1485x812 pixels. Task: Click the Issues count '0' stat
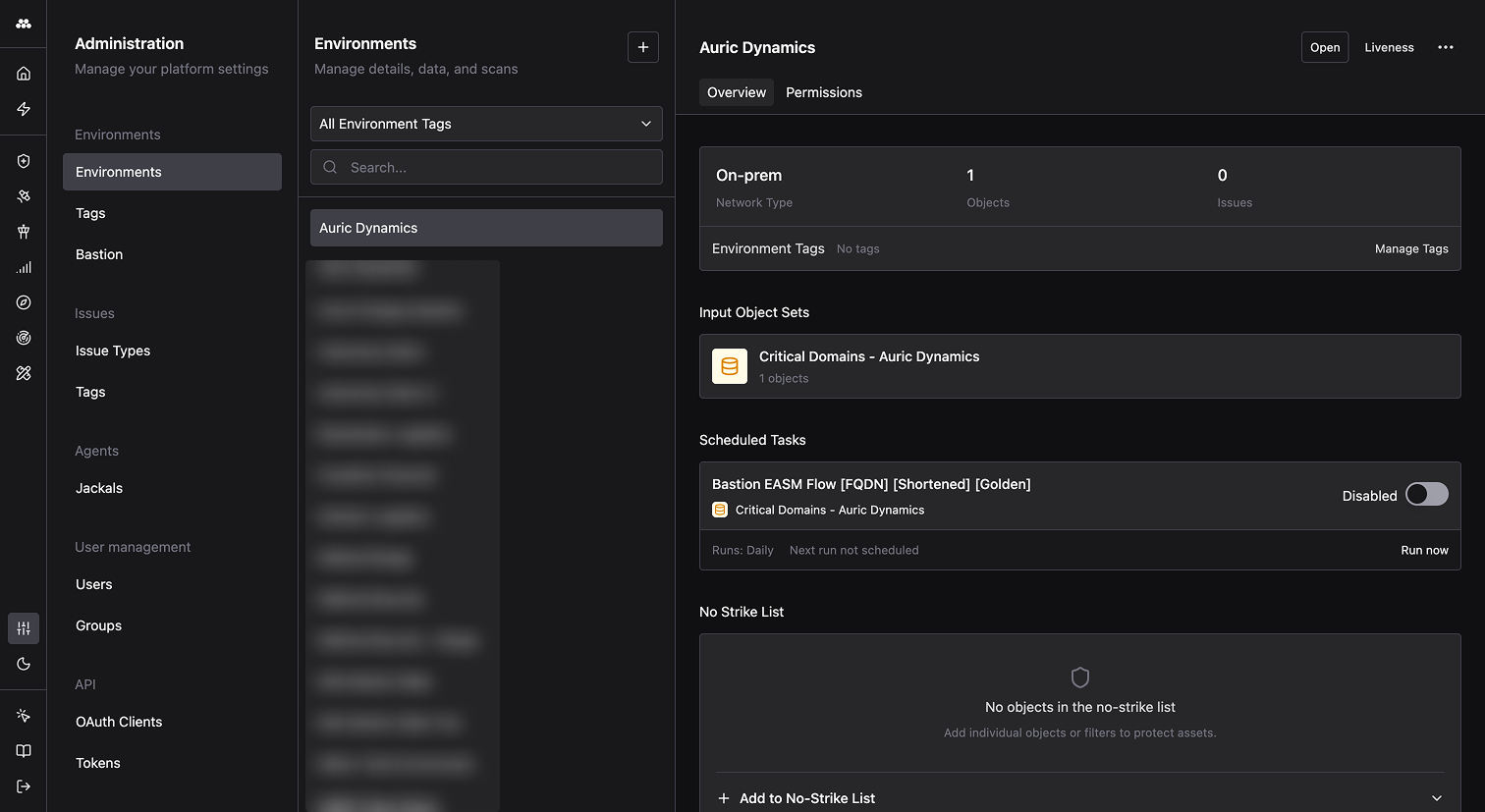point(1222,175)
